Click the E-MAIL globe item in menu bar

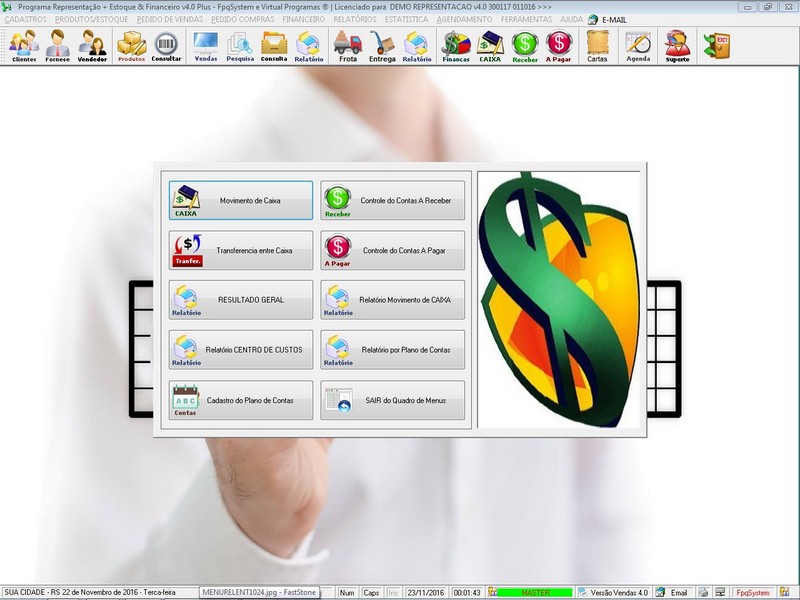coord(608,19)
